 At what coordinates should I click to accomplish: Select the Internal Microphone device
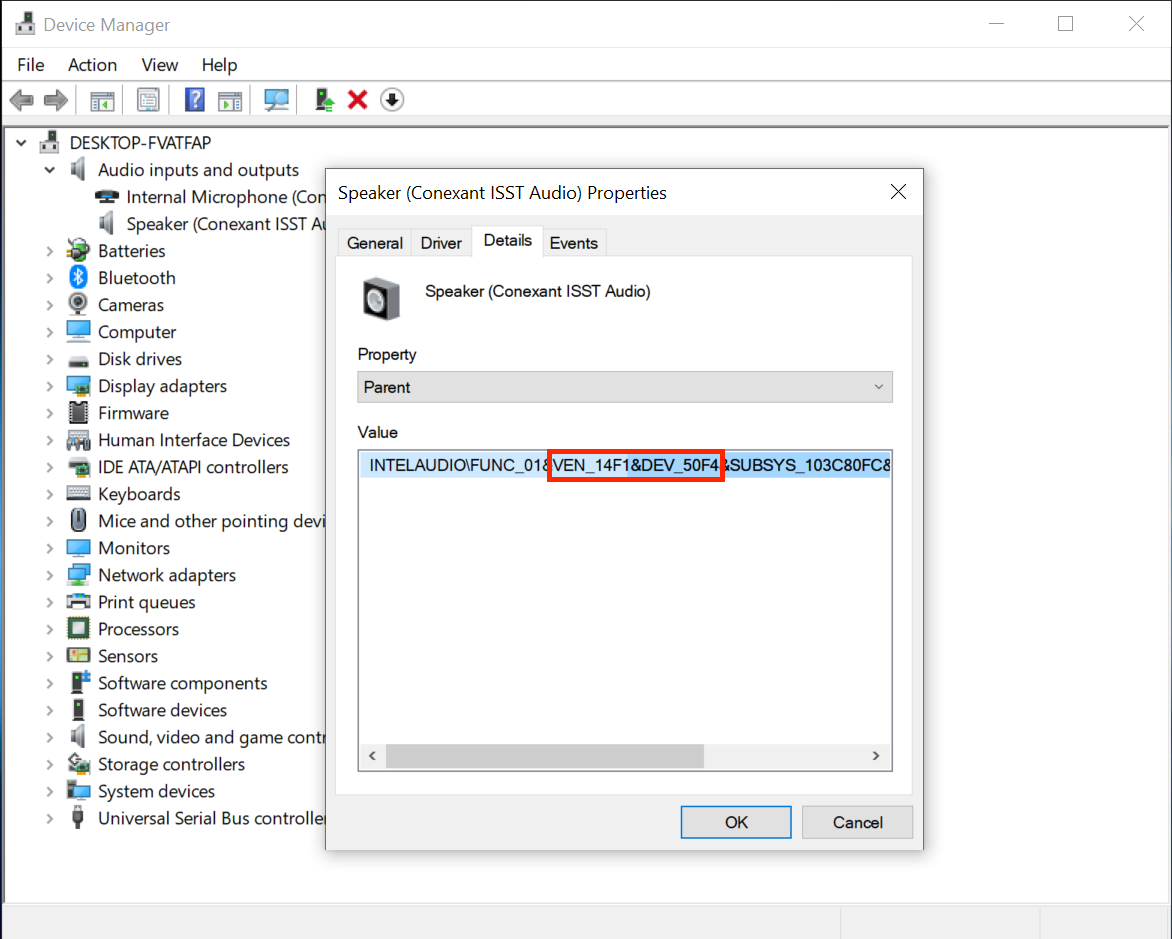225,197
